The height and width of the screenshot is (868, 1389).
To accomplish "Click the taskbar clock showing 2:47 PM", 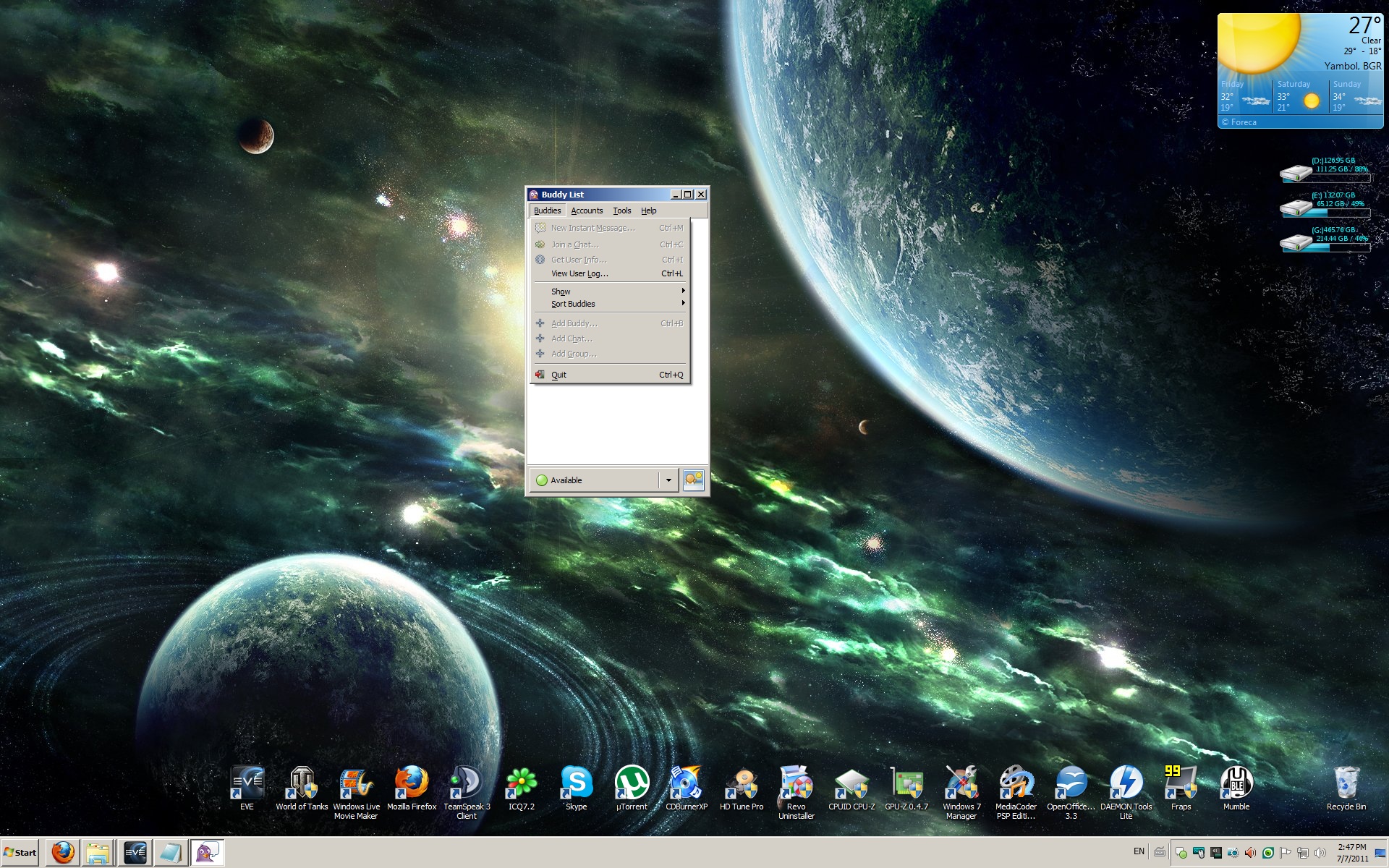I will [1351, 853].
